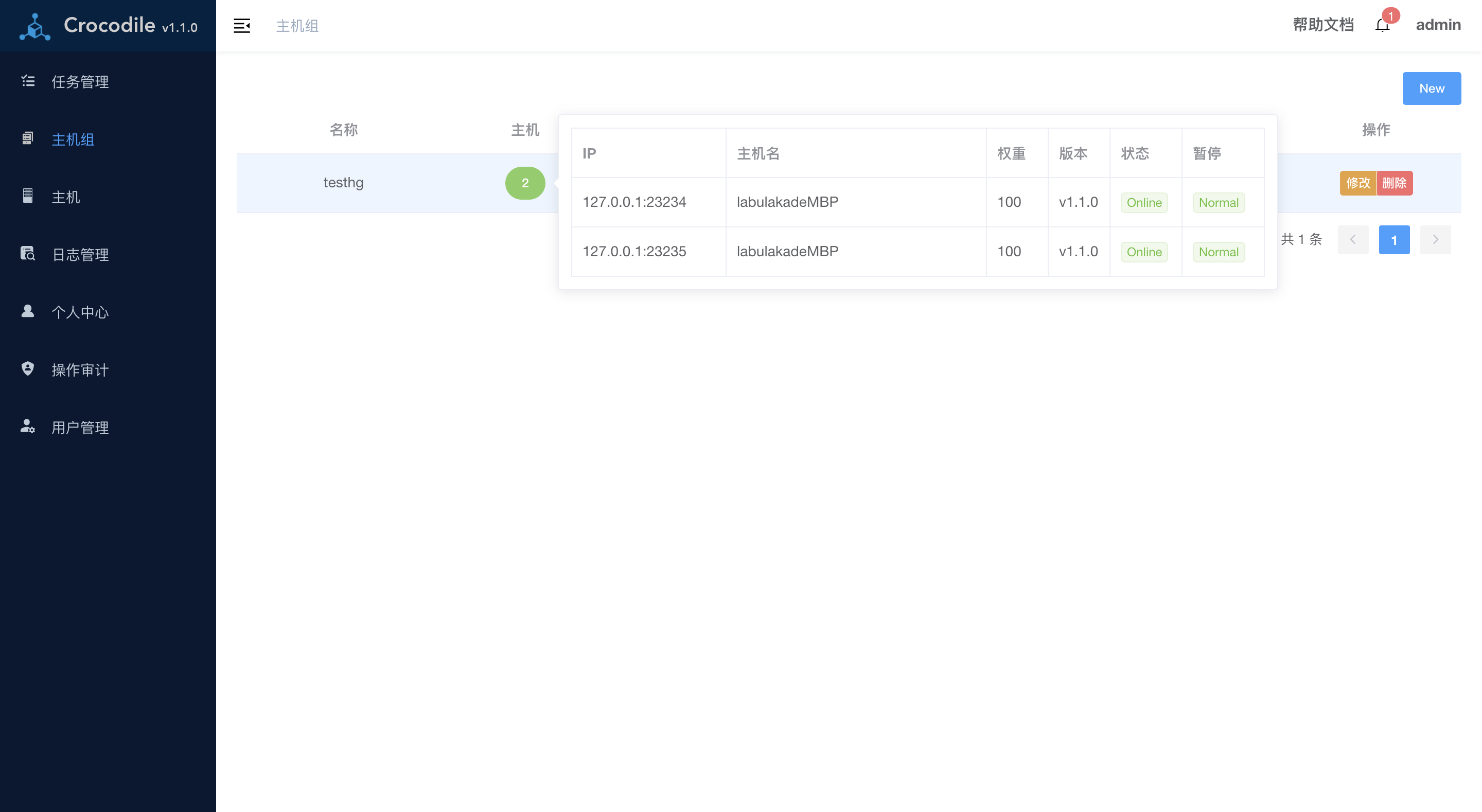Click the task management list icon

coord(28,81)
